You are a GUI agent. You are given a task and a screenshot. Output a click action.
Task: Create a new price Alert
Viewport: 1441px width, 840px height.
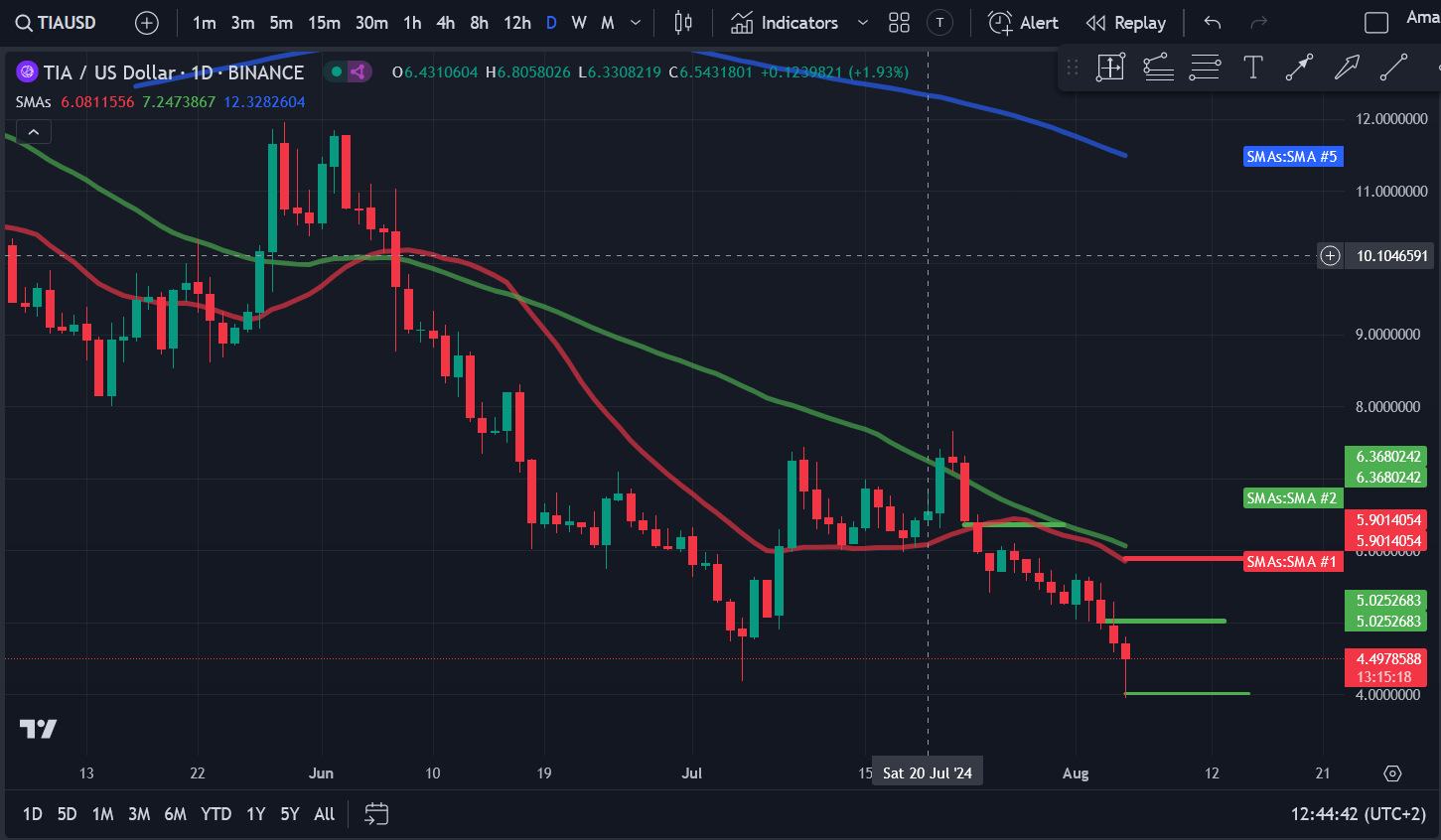[x=1024, y=22]
